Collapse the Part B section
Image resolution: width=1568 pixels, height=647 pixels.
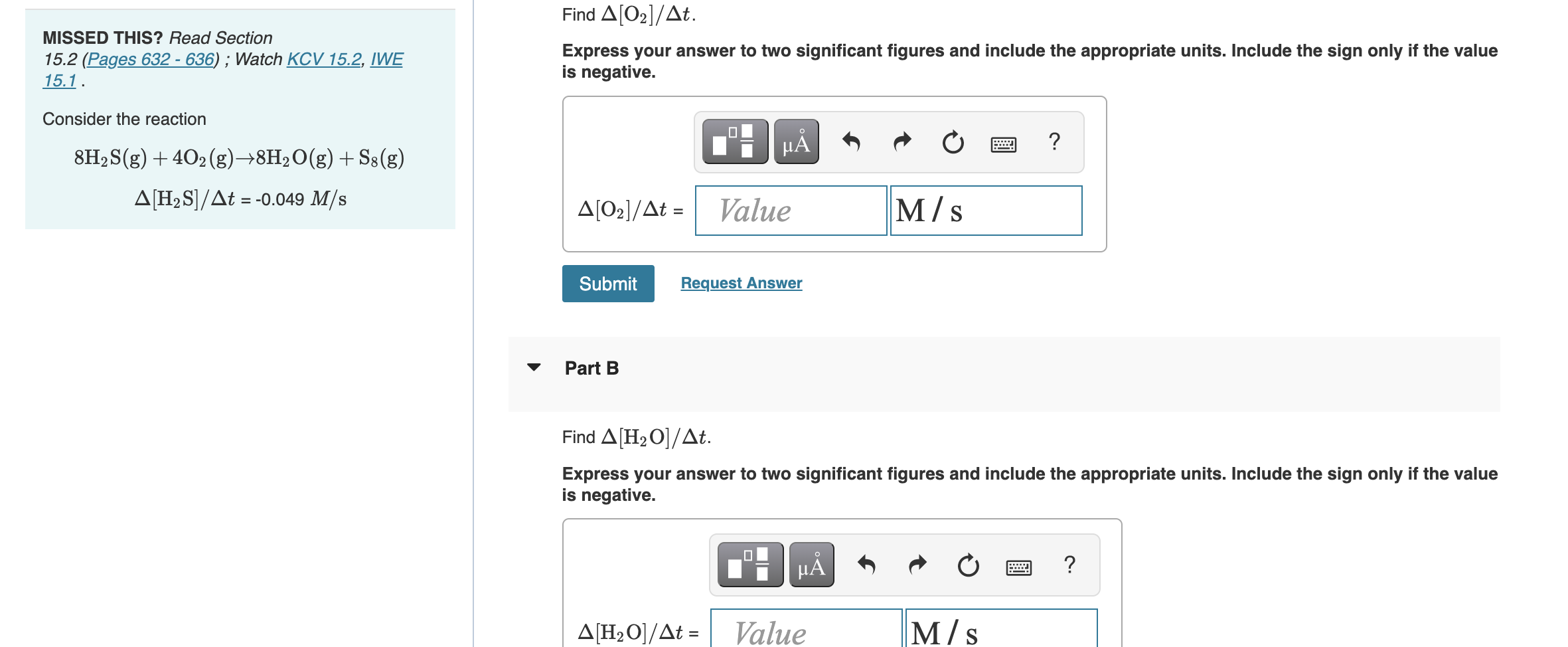534,367
